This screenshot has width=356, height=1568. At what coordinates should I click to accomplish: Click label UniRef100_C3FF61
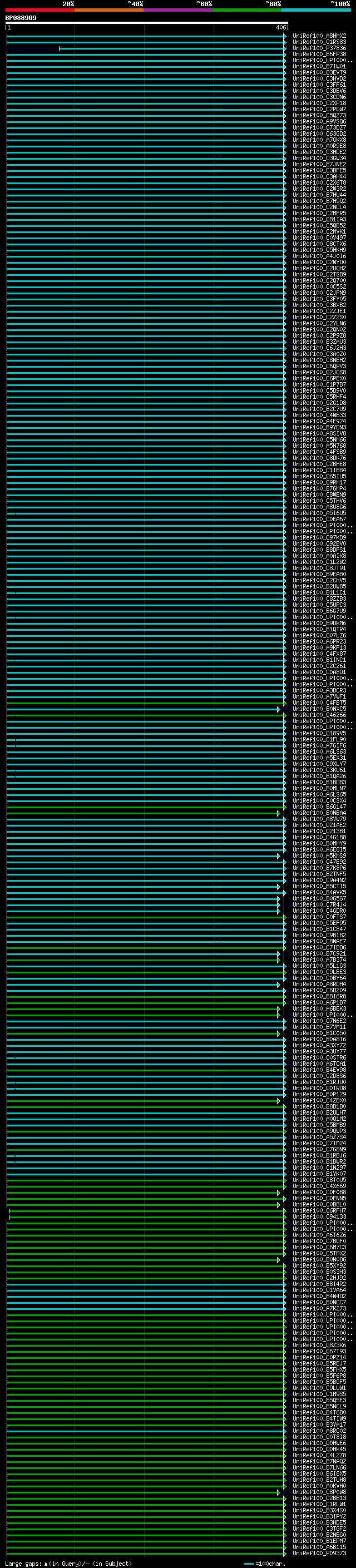click(x=319, y=85)
